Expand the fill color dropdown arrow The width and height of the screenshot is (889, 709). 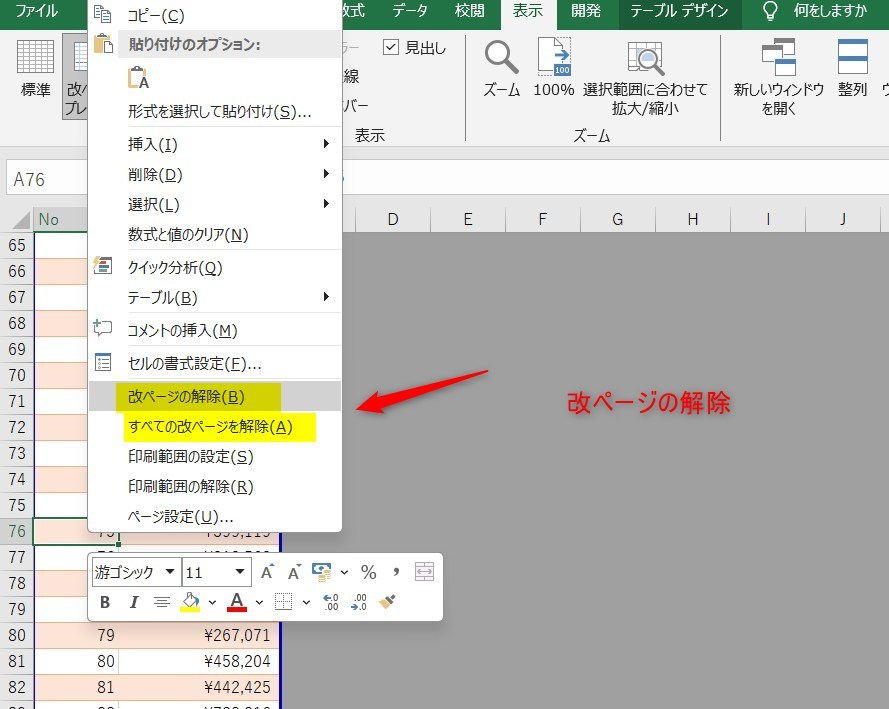coord(212,602)
